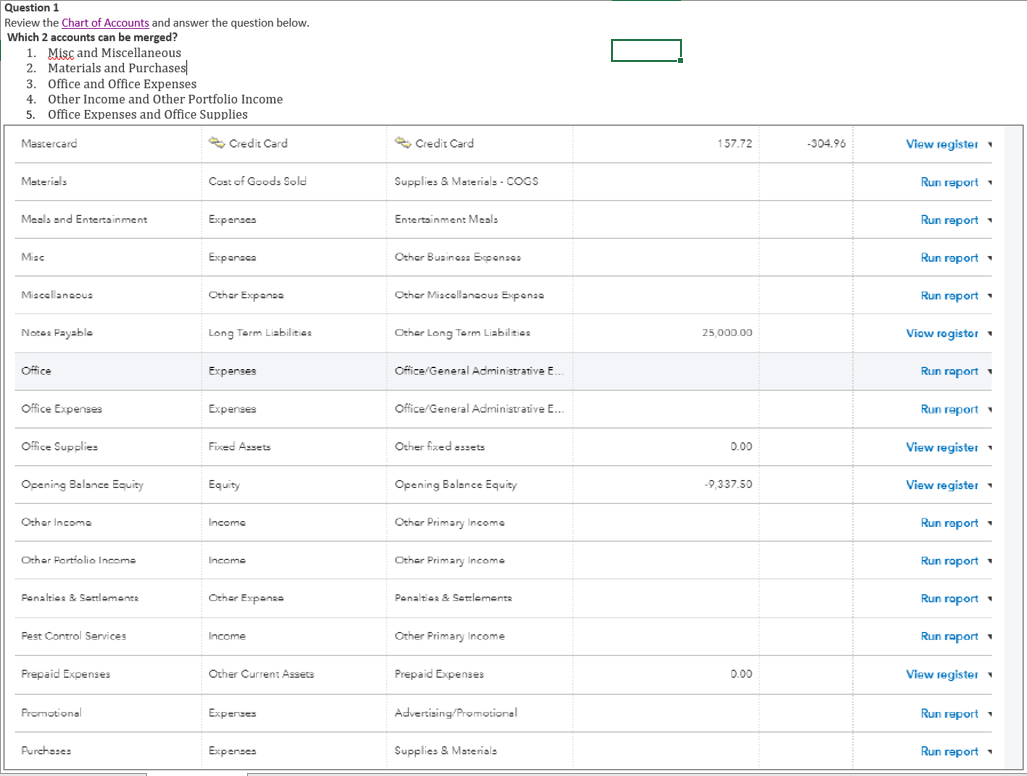The height and width of the screenshot is (776, 1027).
Task: Expand dropdown for Opening Balance Equity register
Action: [990, 485]
